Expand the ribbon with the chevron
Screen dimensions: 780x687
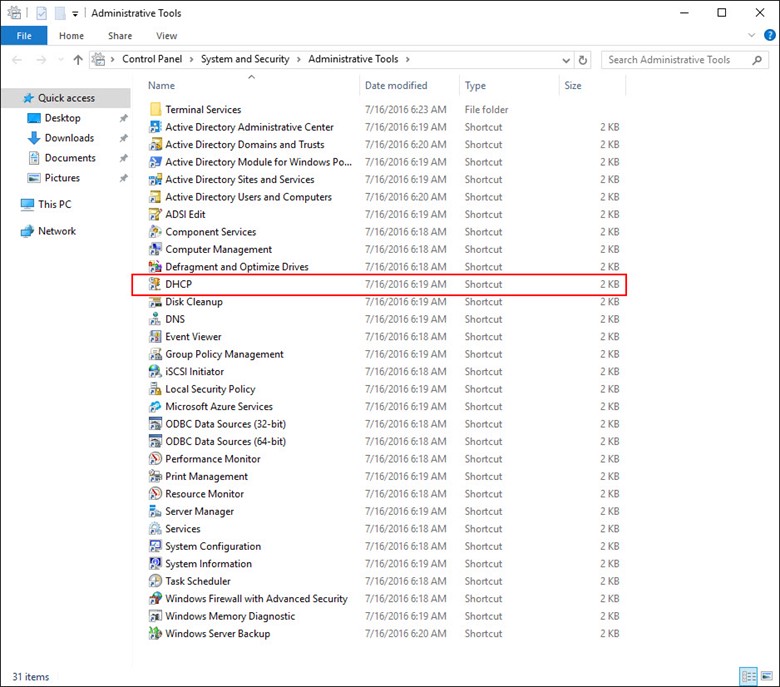[751, 35]
